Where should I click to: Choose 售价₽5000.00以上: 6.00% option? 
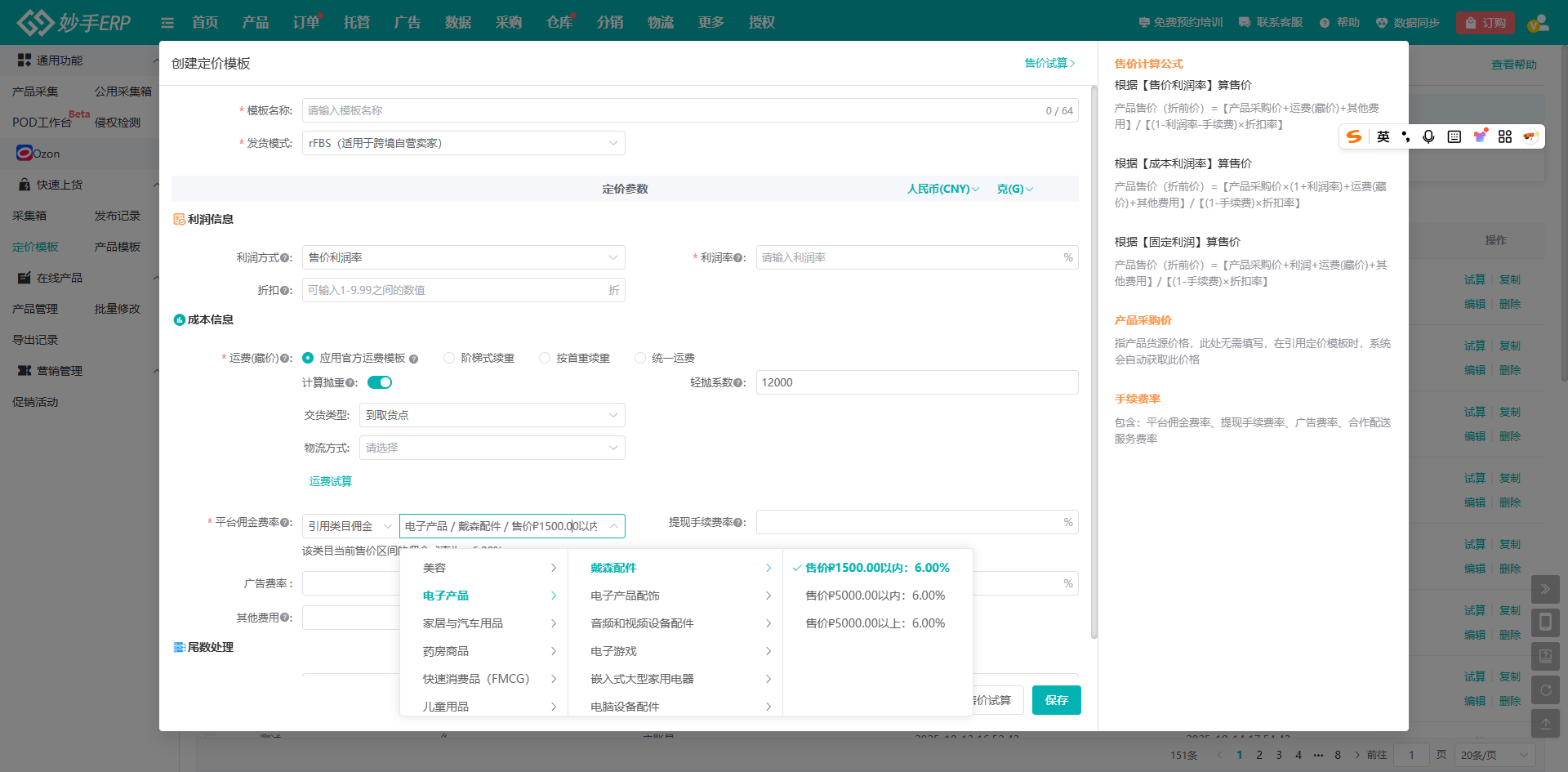point(875,623)
